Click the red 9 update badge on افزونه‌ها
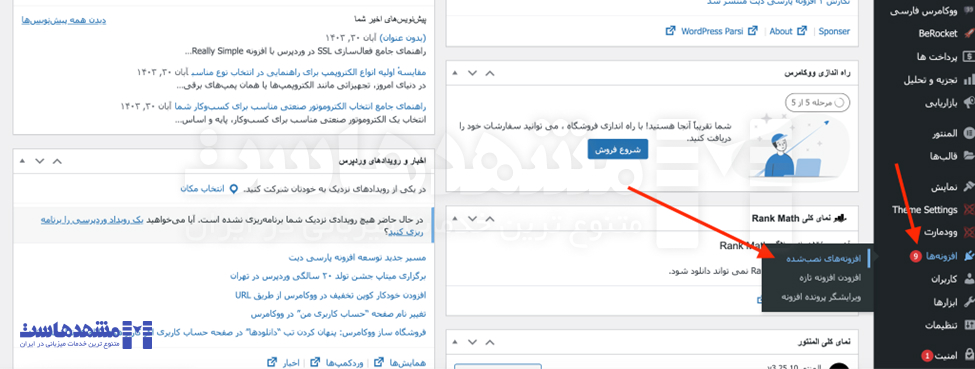 point(915,256)
